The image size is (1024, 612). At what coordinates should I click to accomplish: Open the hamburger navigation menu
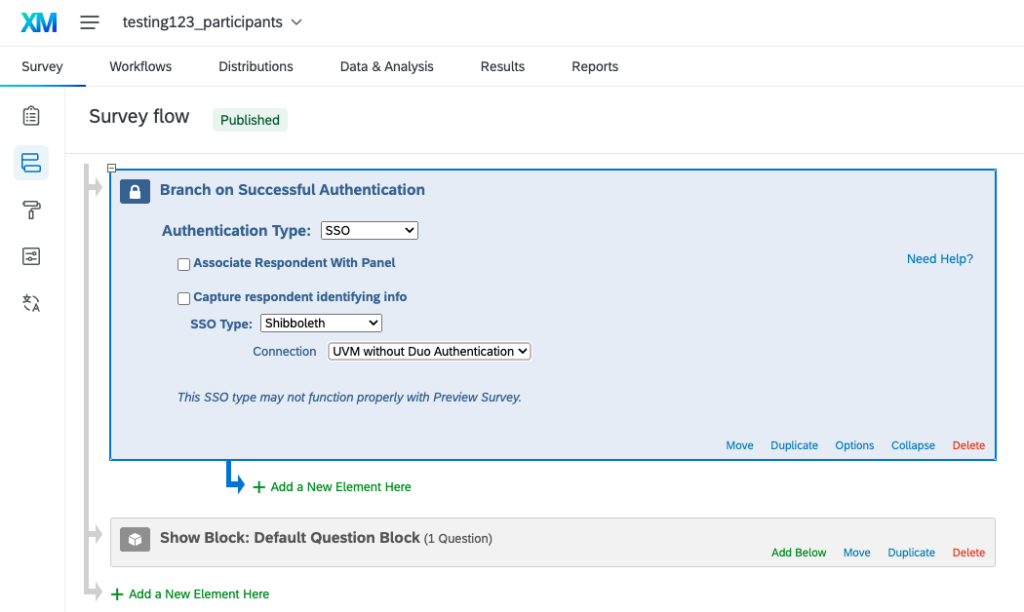[x=89, y=22]
